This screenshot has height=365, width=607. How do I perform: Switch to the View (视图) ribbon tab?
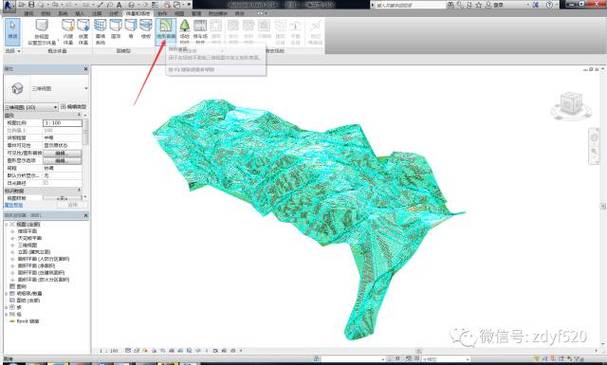[180, 14]
